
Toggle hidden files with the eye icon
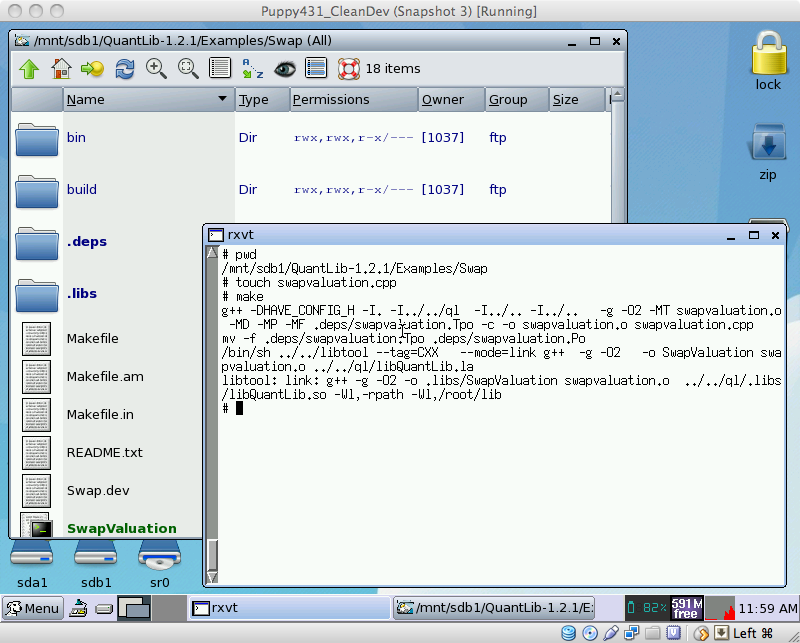click(x=285, y=69)
